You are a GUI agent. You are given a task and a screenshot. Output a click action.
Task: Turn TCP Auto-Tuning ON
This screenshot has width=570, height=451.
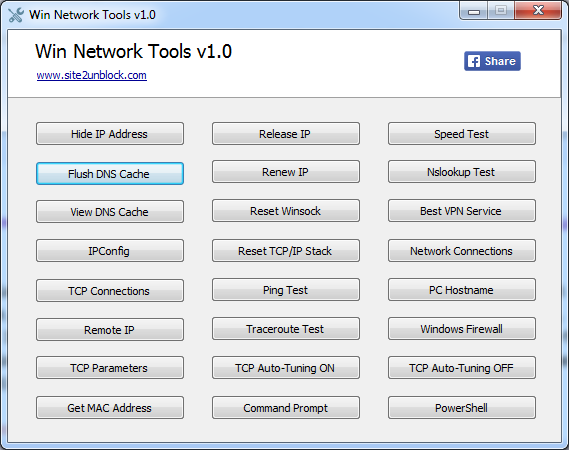coord(286,368)
